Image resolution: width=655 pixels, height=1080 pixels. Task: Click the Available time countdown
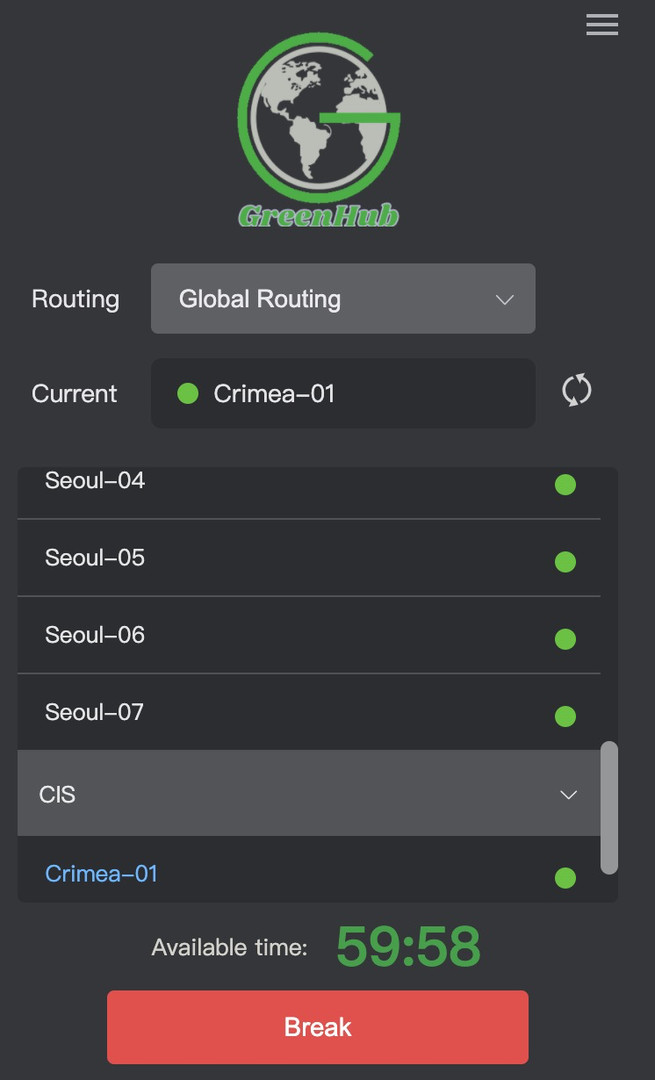[x=408, y=947]
